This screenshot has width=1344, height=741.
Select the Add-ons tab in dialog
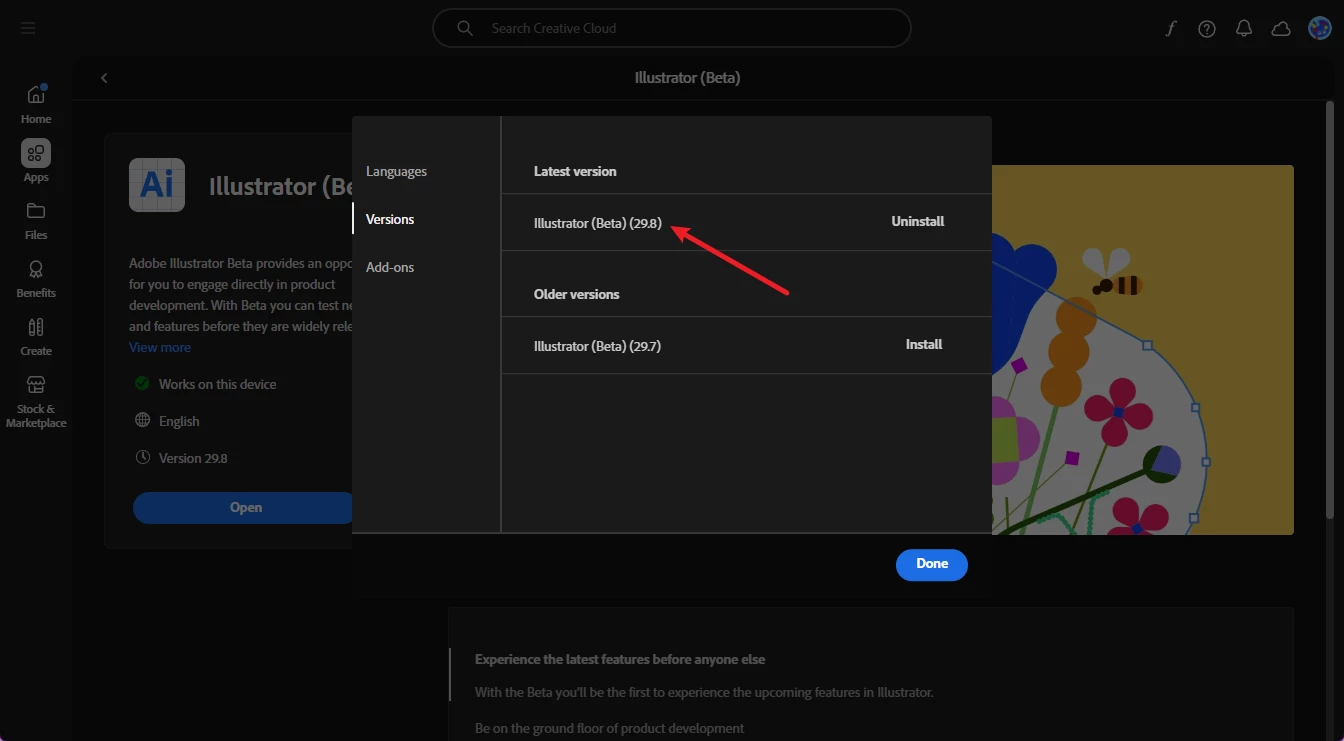390,267
